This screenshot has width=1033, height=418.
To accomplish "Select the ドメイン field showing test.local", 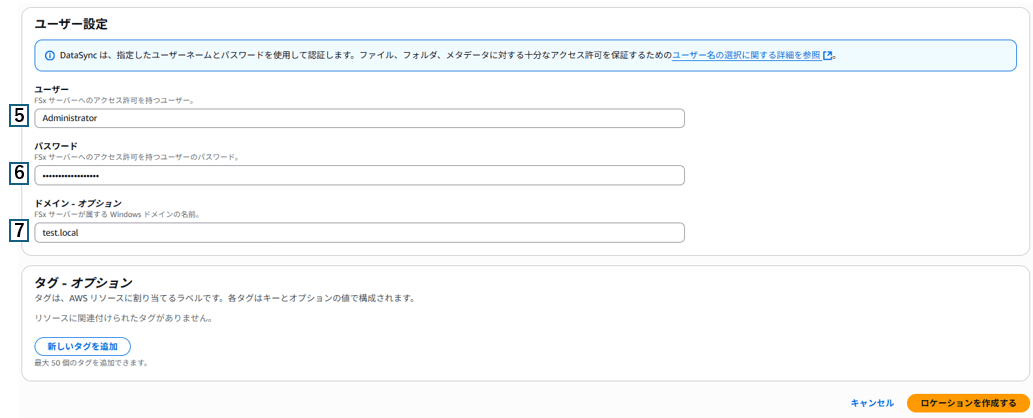I will point(359,232).
